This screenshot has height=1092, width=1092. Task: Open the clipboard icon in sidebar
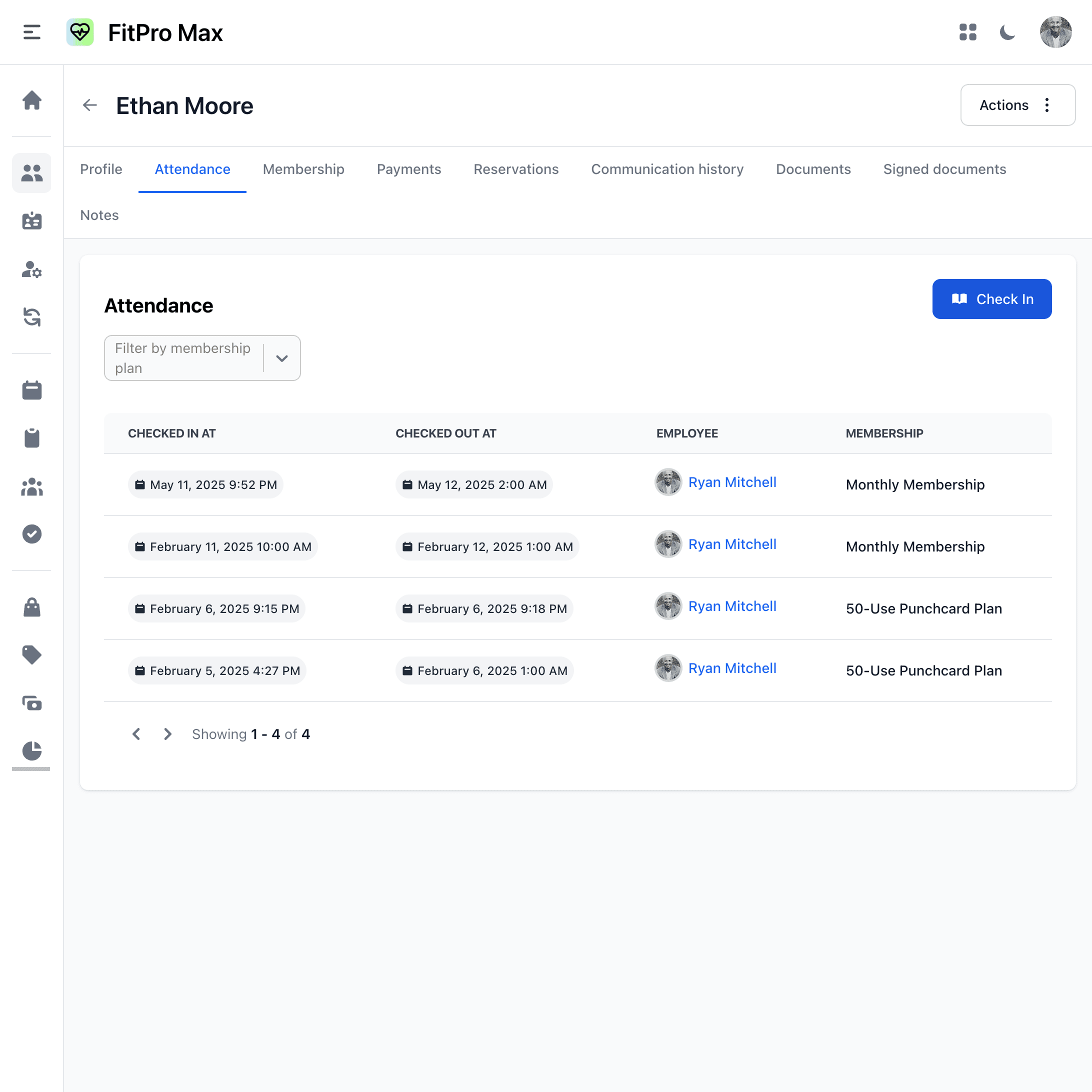[31, 438]
